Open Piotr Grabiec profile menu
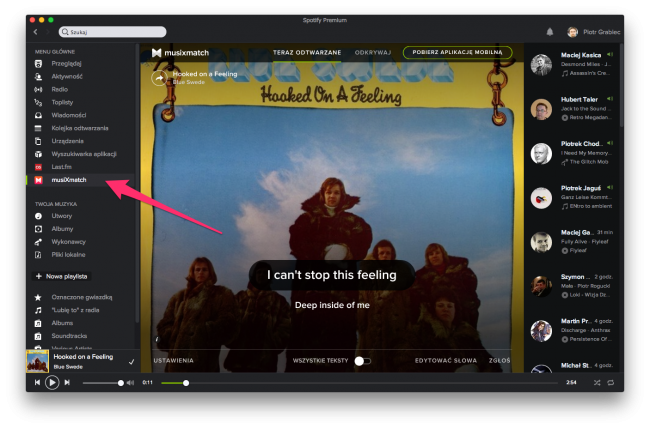The width and height of the screenshot is (650, 429). [x=593, y=32]
